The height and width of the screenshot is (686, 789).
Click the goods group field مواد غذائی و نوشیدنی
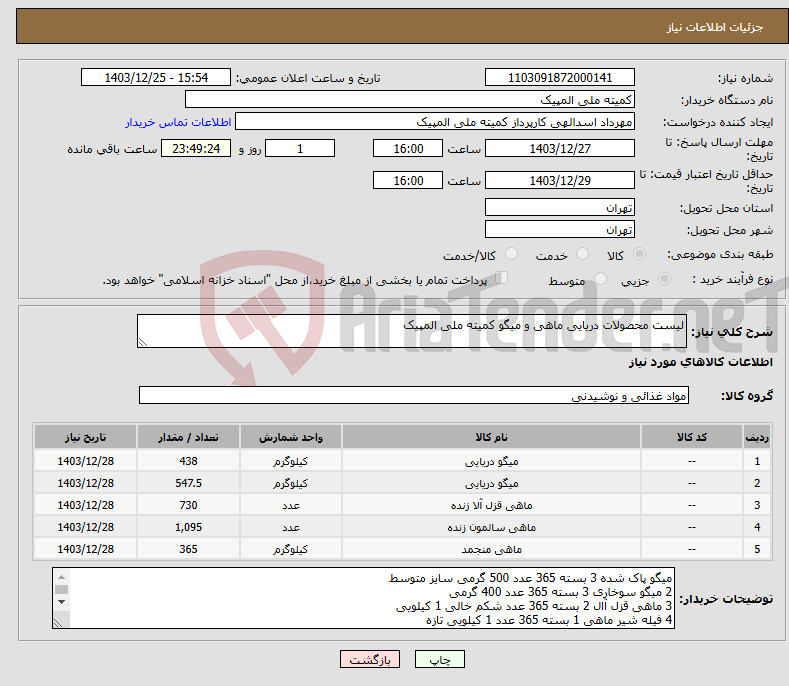pyautogui.click(x=414, y=396)
